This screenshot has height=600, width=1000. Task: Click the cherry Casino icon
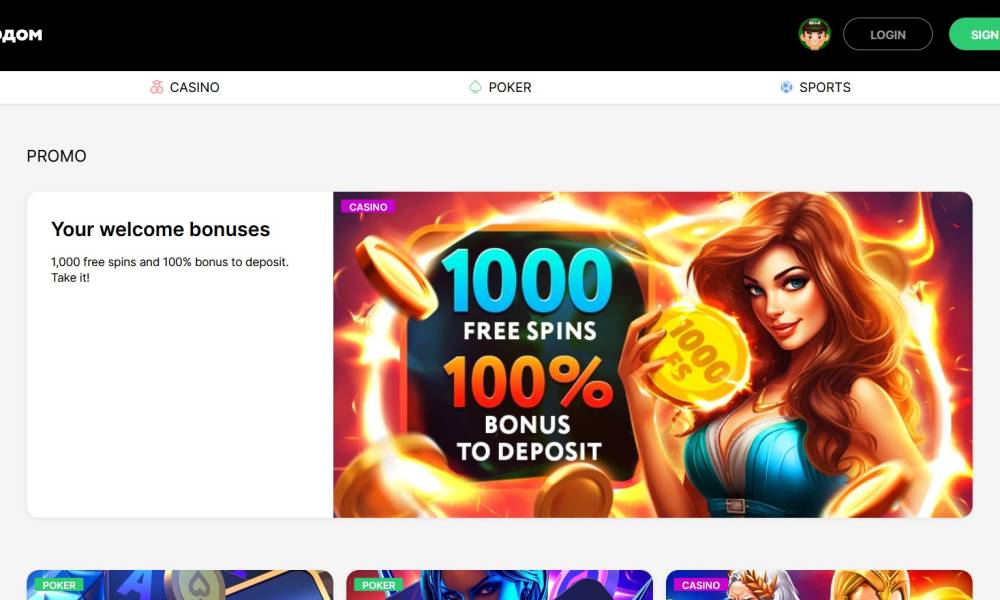point(156,87)
